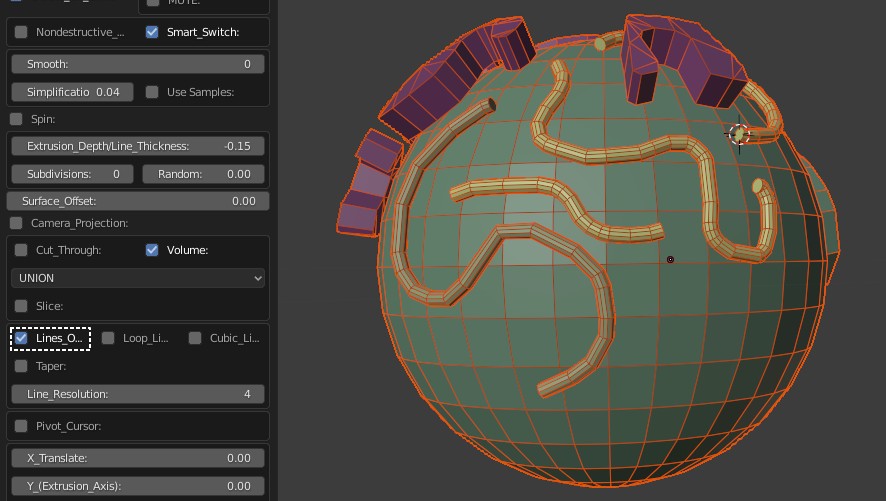Turn on the Cut_Through checkbox
Image resolution: width=886 pixels, height=501 pixels.
21,250
